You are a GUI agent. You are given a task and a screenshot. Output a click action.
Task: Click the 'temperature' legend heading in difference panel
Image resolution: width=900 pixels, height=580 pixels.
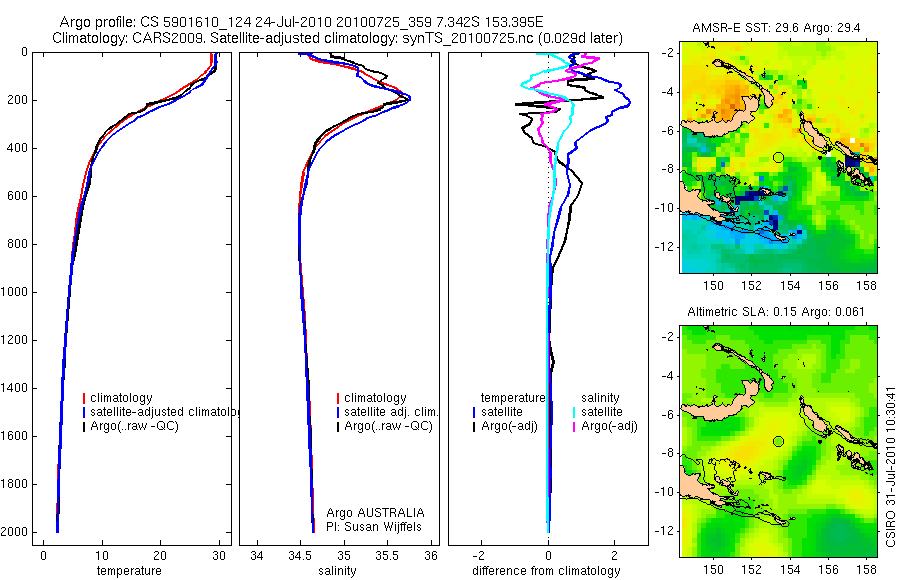pos(513,398)
